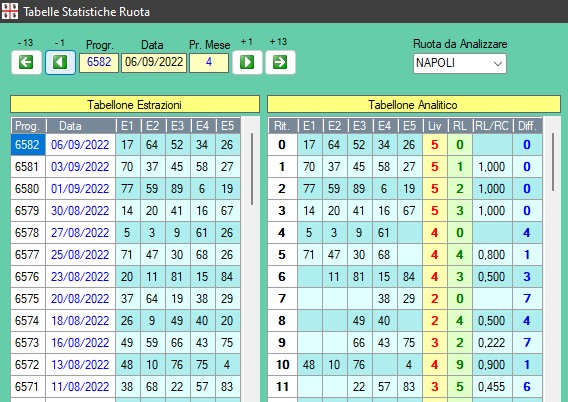This screenshot has height=402, width=568.
Task: Click E3 column header in Tabellone Estrazioni
Action: coord(178,126)
